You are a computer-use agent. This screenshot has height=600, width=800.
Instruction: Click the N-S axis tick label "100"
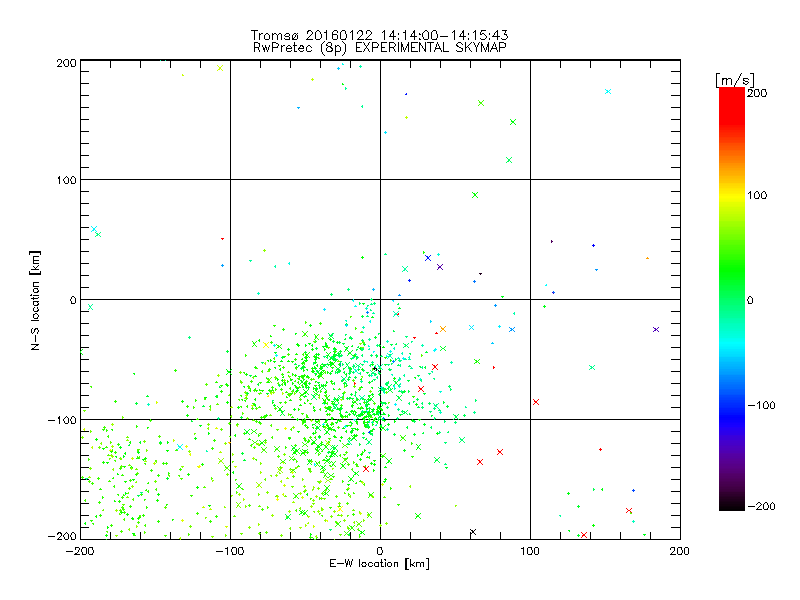66,180
